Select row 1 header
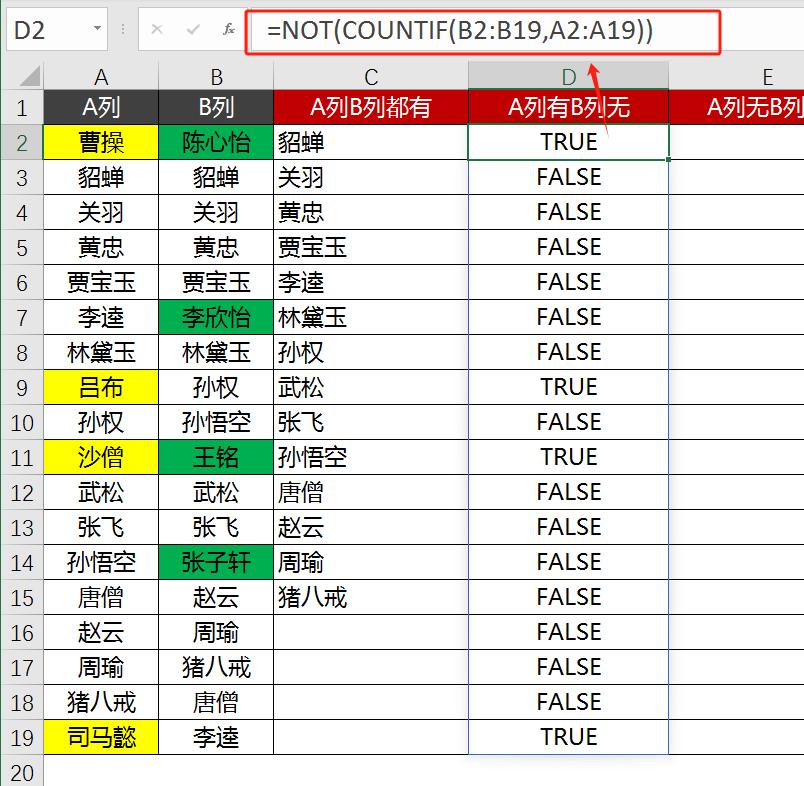The image size is (804, 786). click(x=22, y=107)
